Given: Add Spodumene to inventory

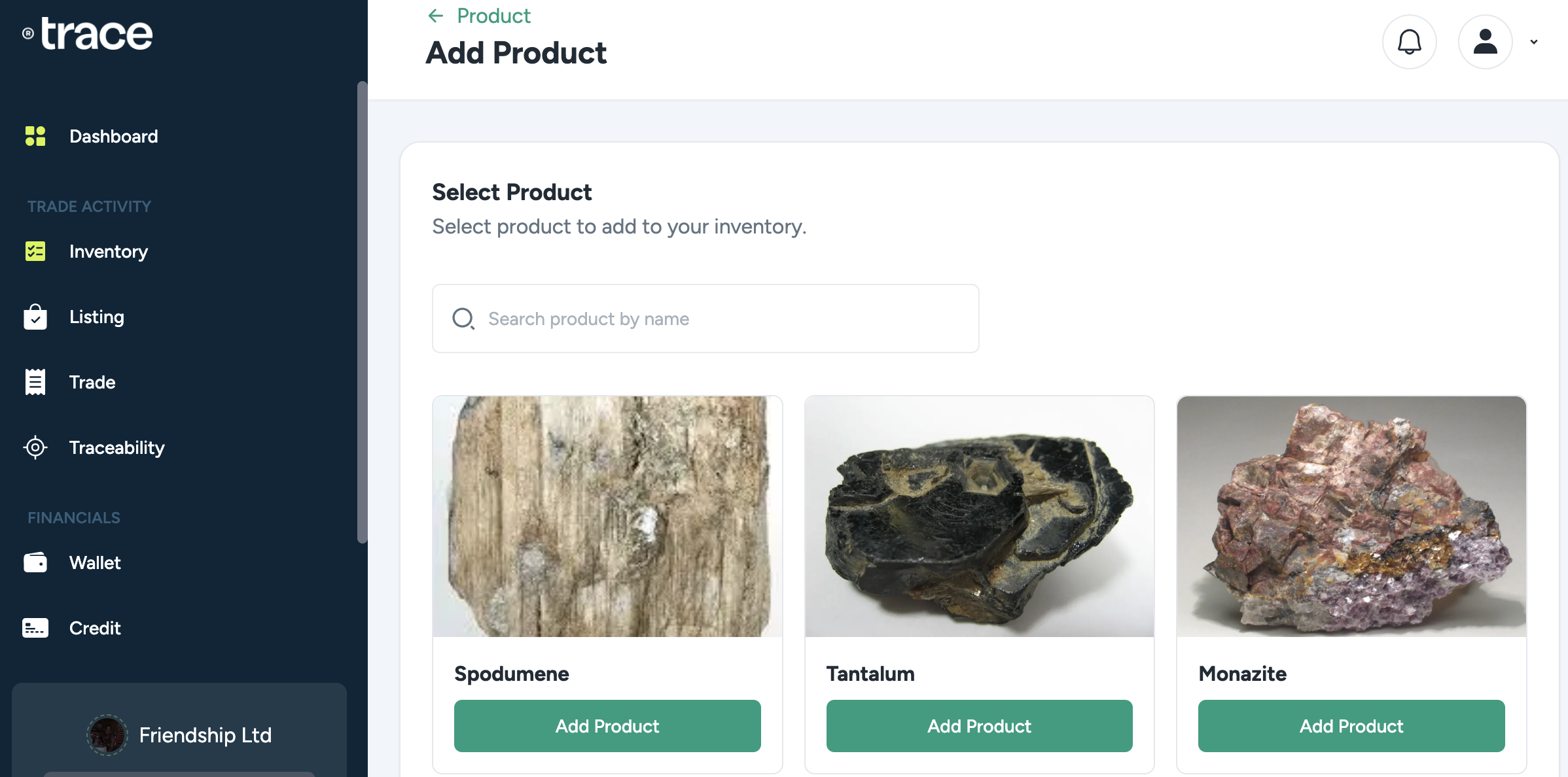Looking at the screenshot, I should (x=607, y=726).
